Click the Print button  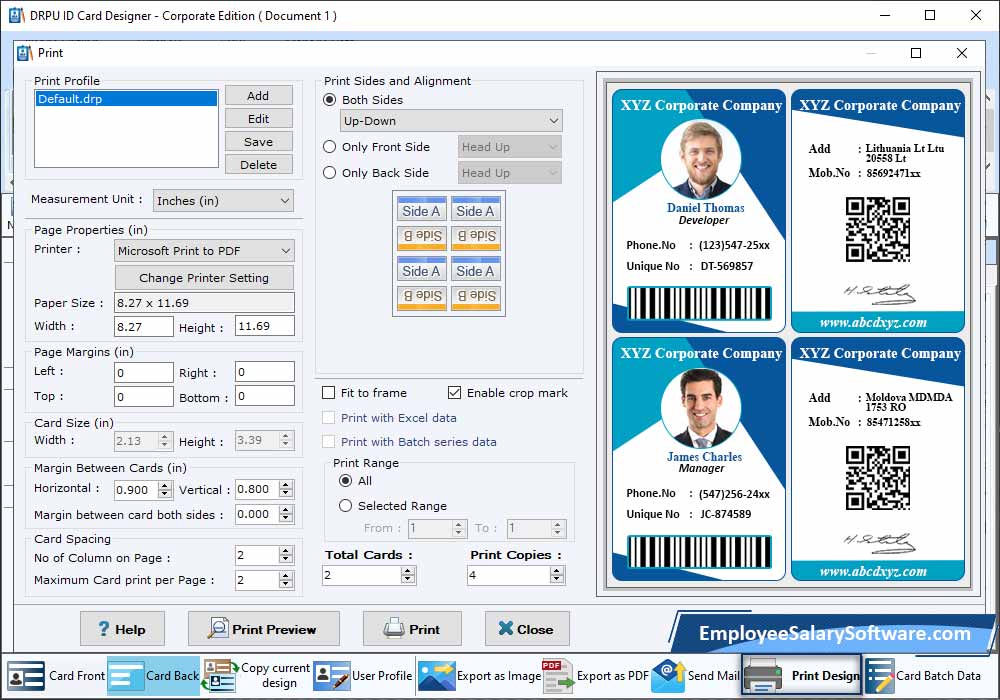click(x=412, y=629)
